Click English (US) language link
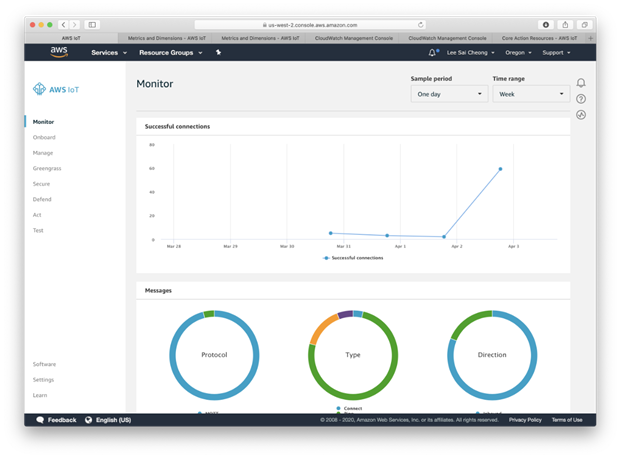Image resolution: width=620 pixels, height=458 pixels. 113,420
